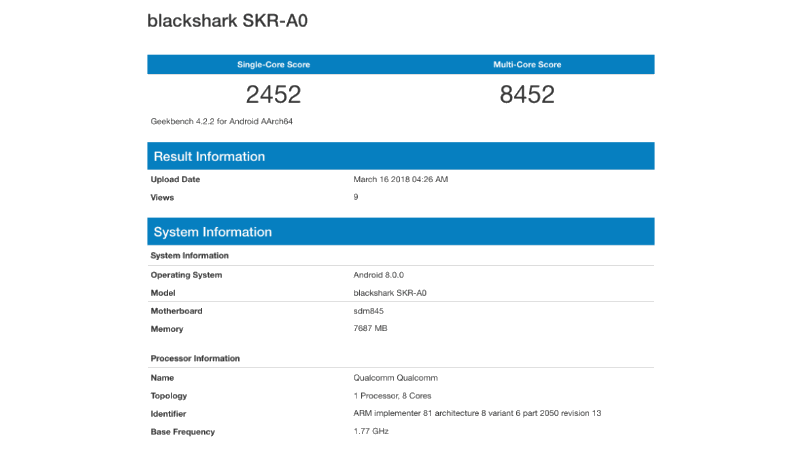Click the 'March 16 2018 04:26 AM' value
Viewport: 800px width, 450px height.
401,180
